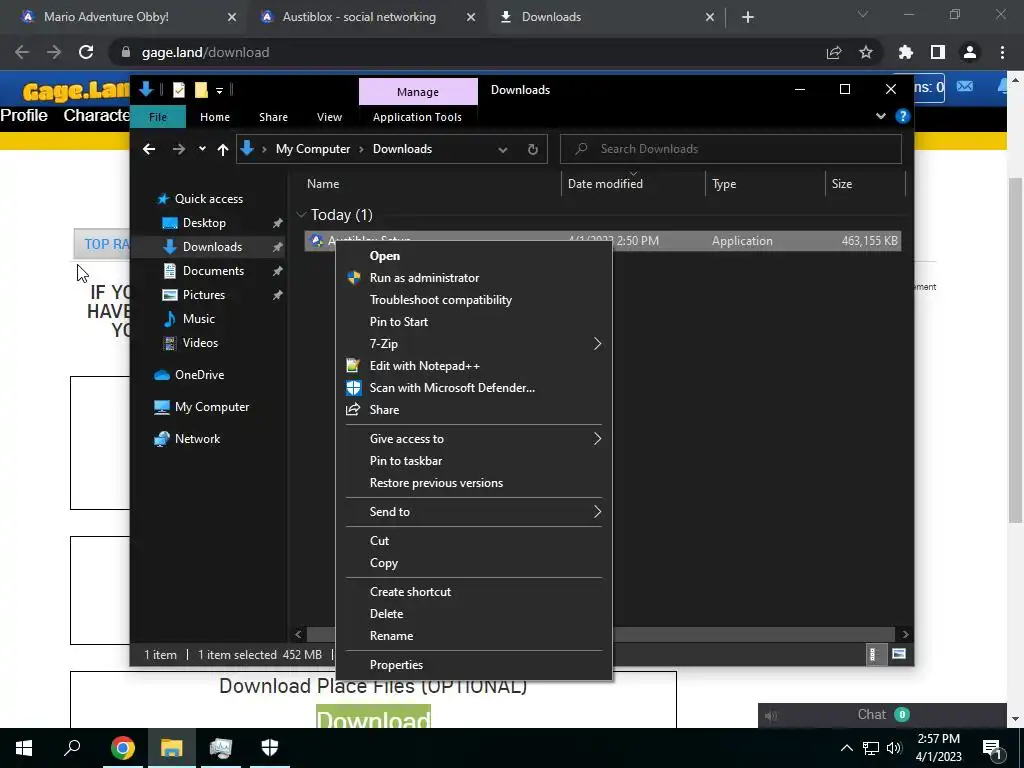Image resolution: width=1024 pixels, height=768 pixels.
Task: Click Pin to Start
Action: click(x=473, y=322)
